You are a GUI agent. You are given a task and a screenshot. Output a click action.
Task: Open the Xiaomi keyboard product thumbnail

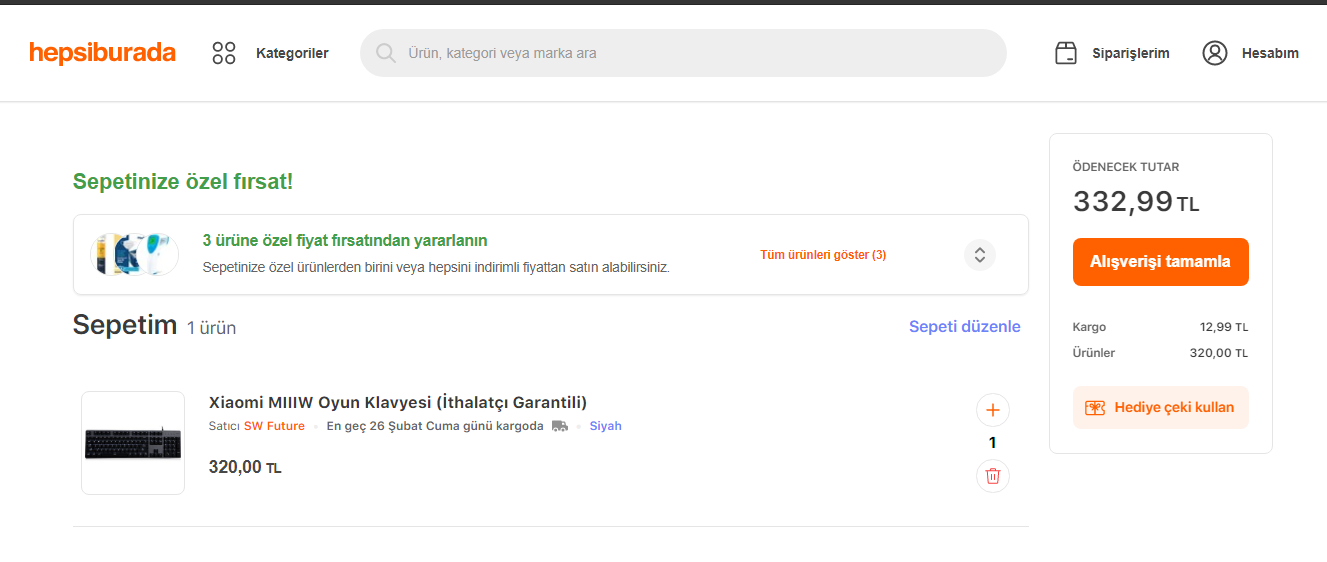pos(133,443)
